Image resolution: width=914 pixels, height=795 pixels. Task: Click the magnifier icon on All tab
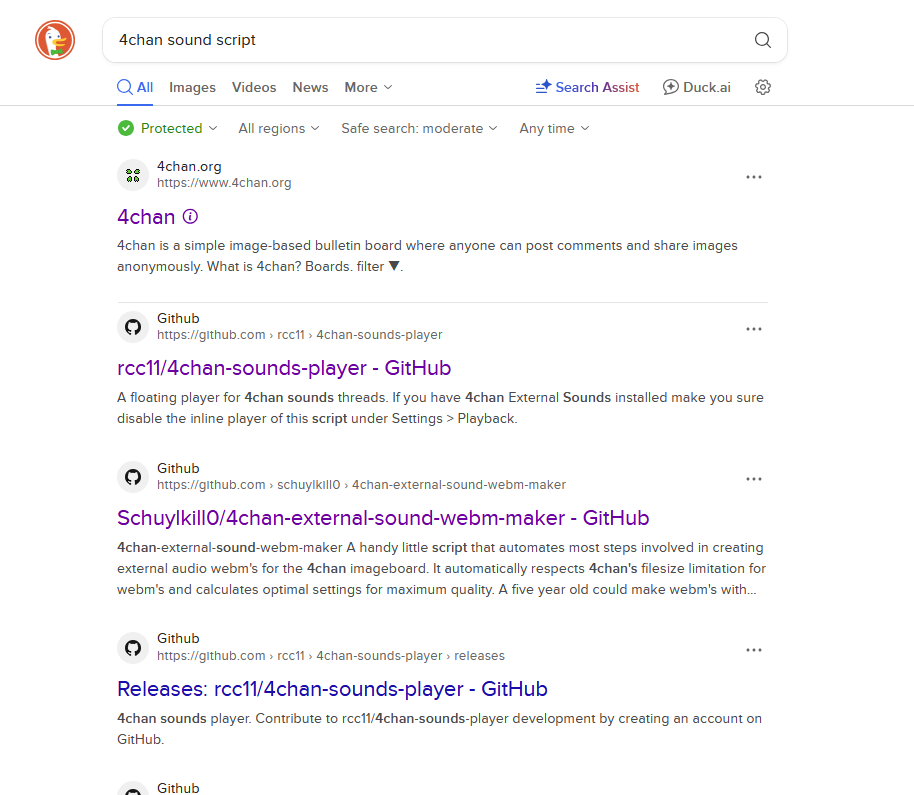tap(125, 87)
